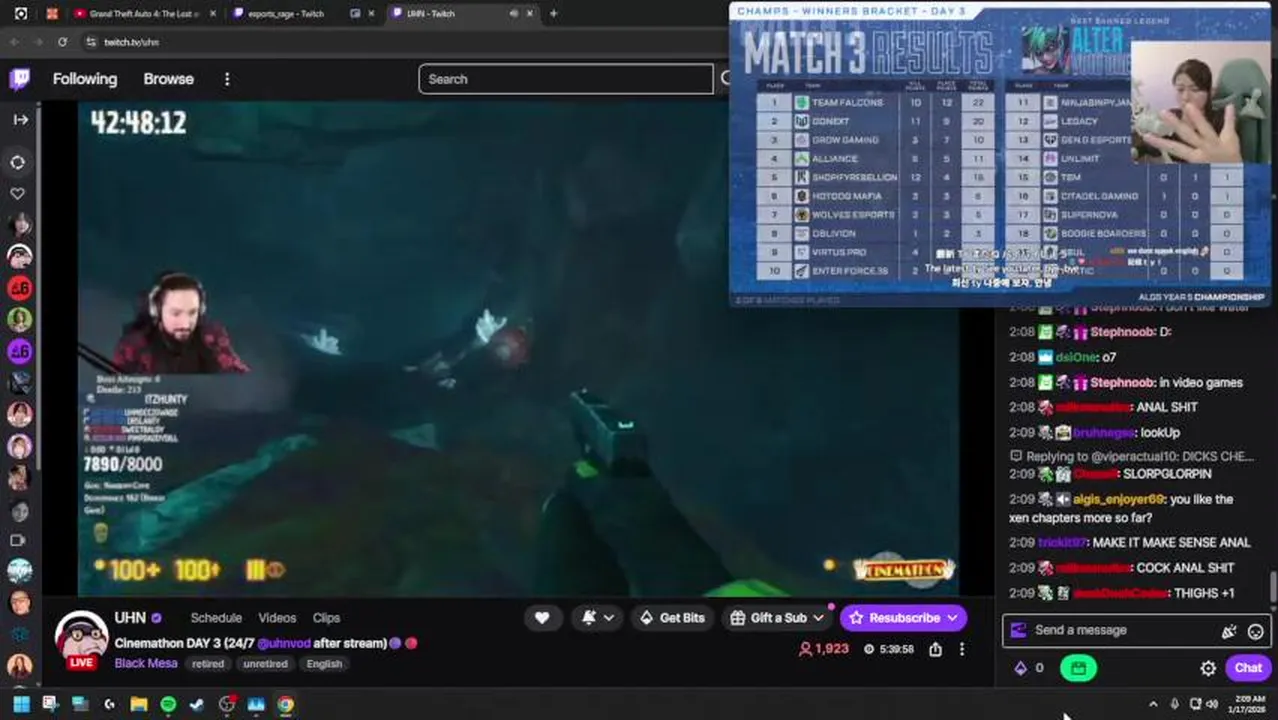1278x720 pixels.
Task: Click the chat scrollbar thumb
Action: (1273, 588)
